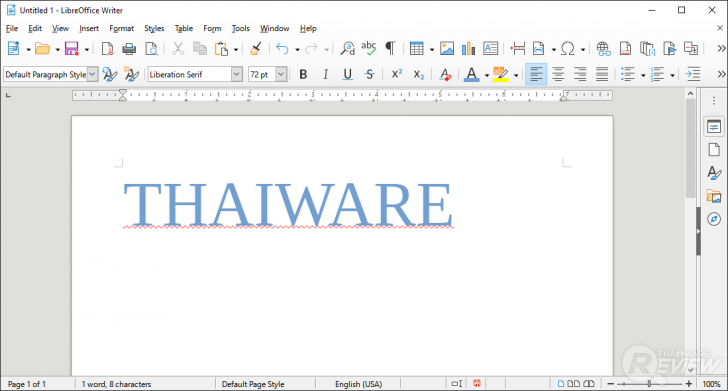Click the zoom out minus button

[x=611, y=384]
